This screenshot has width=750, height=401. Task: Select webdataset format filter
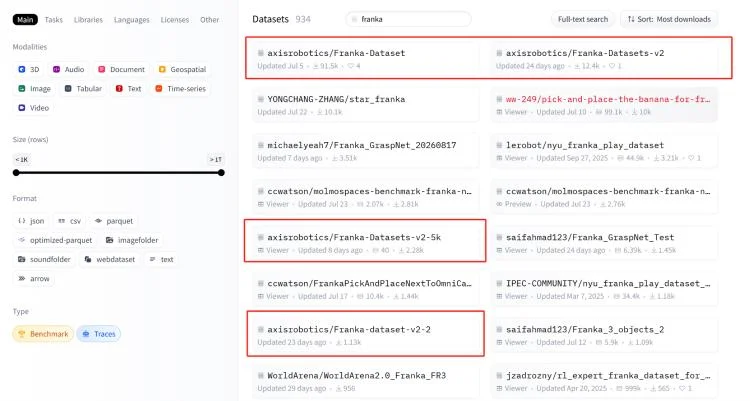click(110, 259)
